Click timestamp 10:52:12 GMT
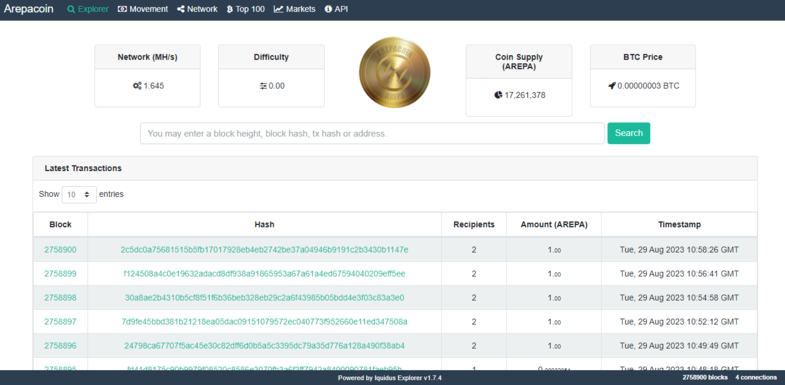This screenshot has width=785, height=385. (679, 322)
